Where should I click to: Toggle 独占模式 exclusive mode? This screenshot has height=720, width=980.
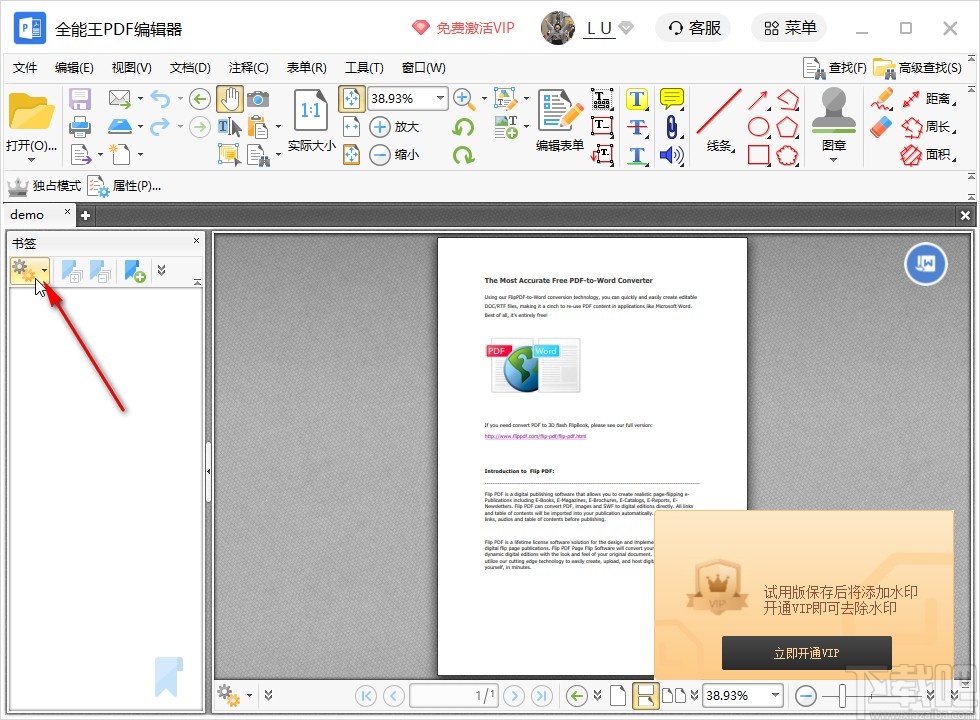pyautogui.click(x=44, y=186)
